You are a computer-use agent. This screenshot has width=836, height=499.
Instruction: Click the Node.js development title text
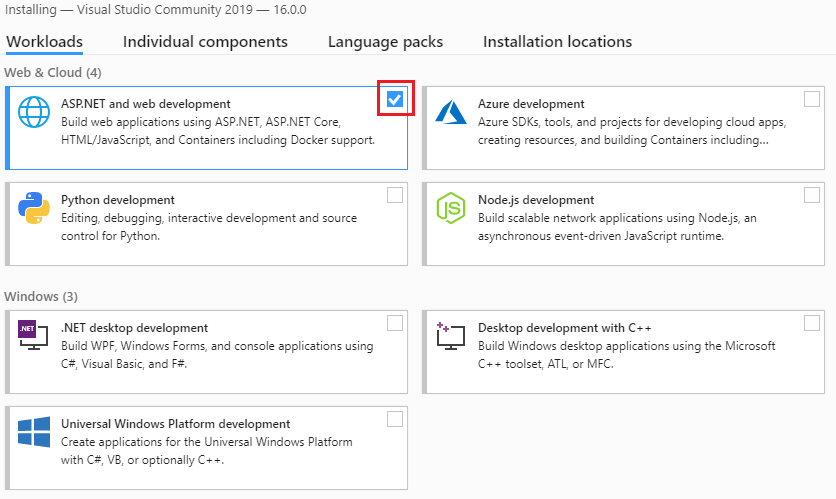(536, 200)
